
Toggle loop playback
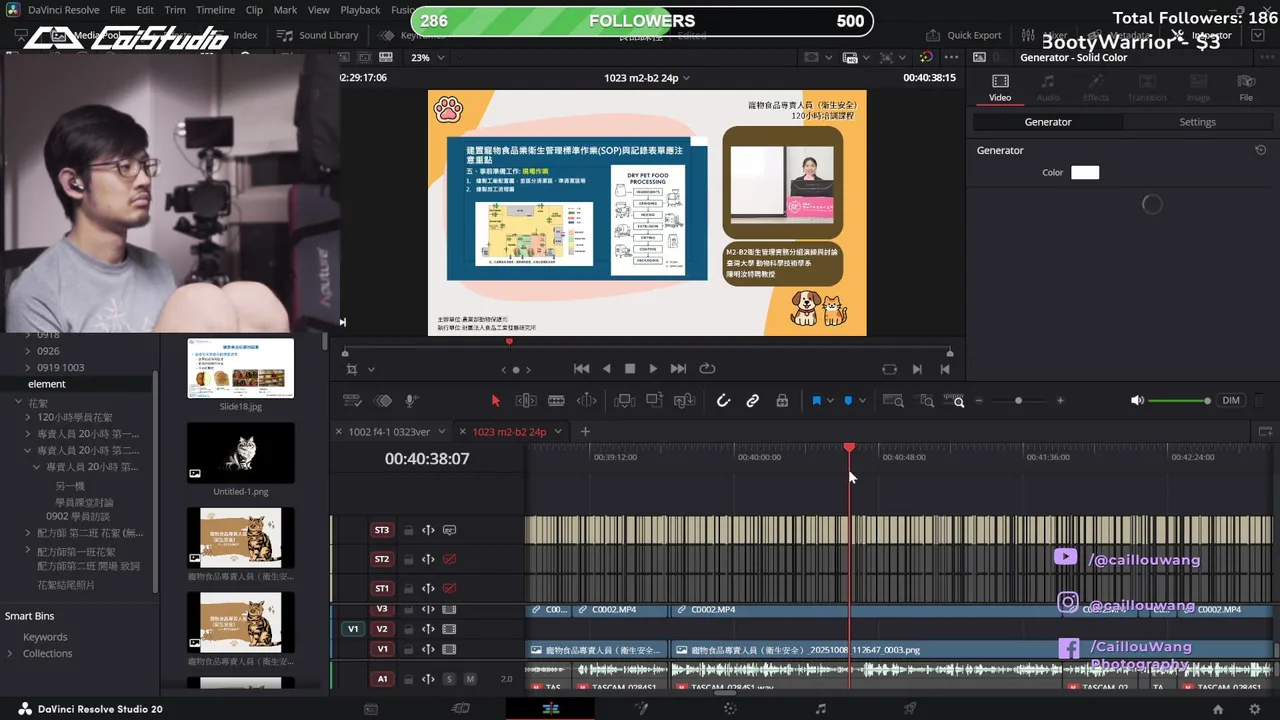[707, 369]
